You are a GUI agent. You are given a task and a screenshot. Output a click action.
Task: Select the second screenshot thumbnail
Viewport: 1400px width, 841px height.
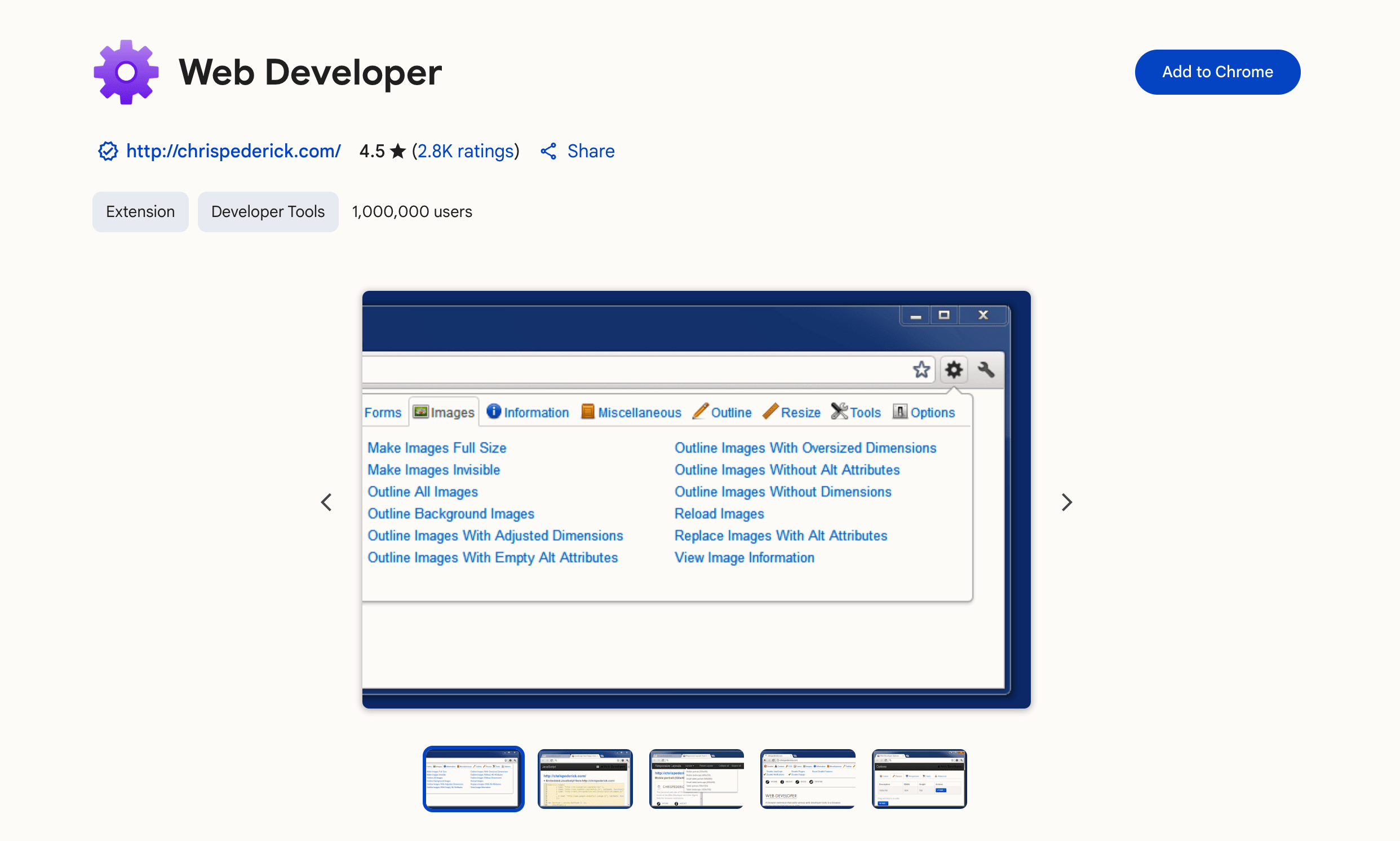(584, 778)
